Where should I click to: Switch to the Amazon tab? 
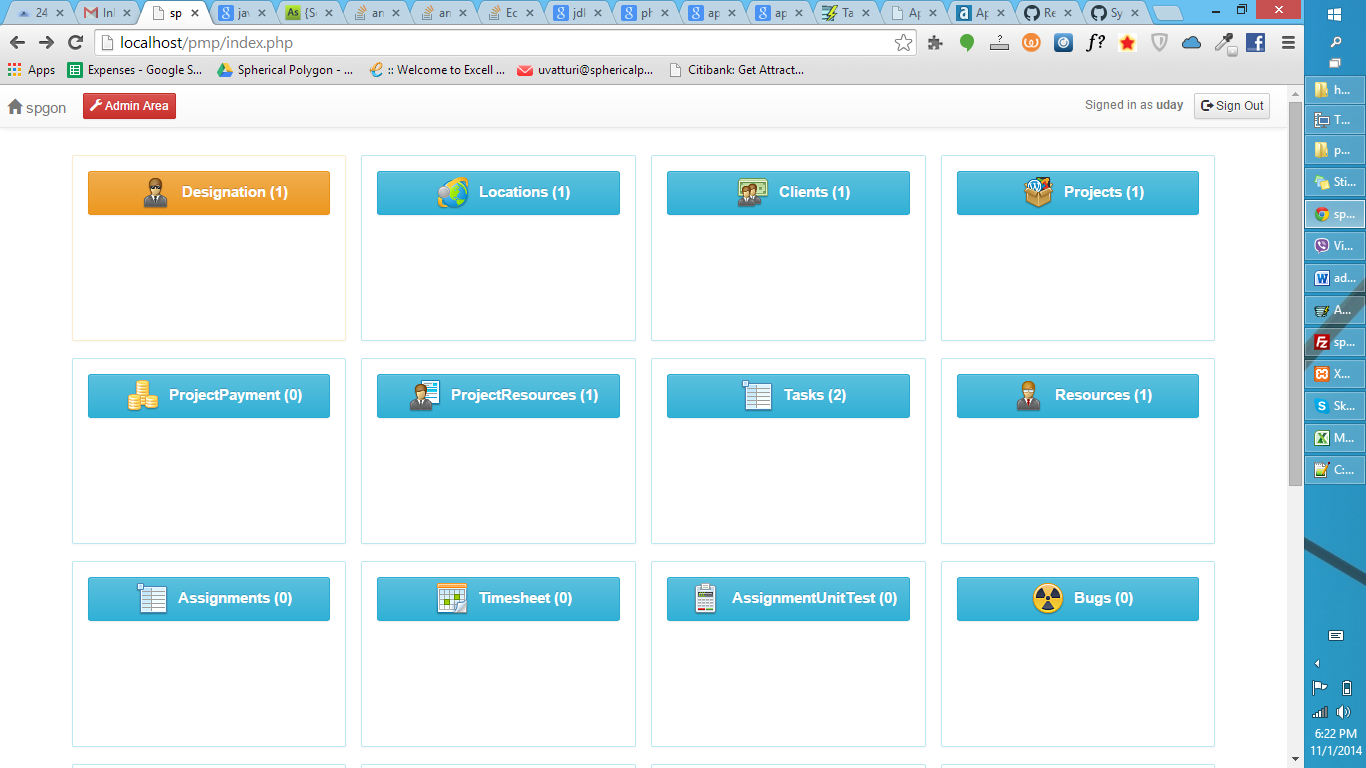click(x=978, y=13)
